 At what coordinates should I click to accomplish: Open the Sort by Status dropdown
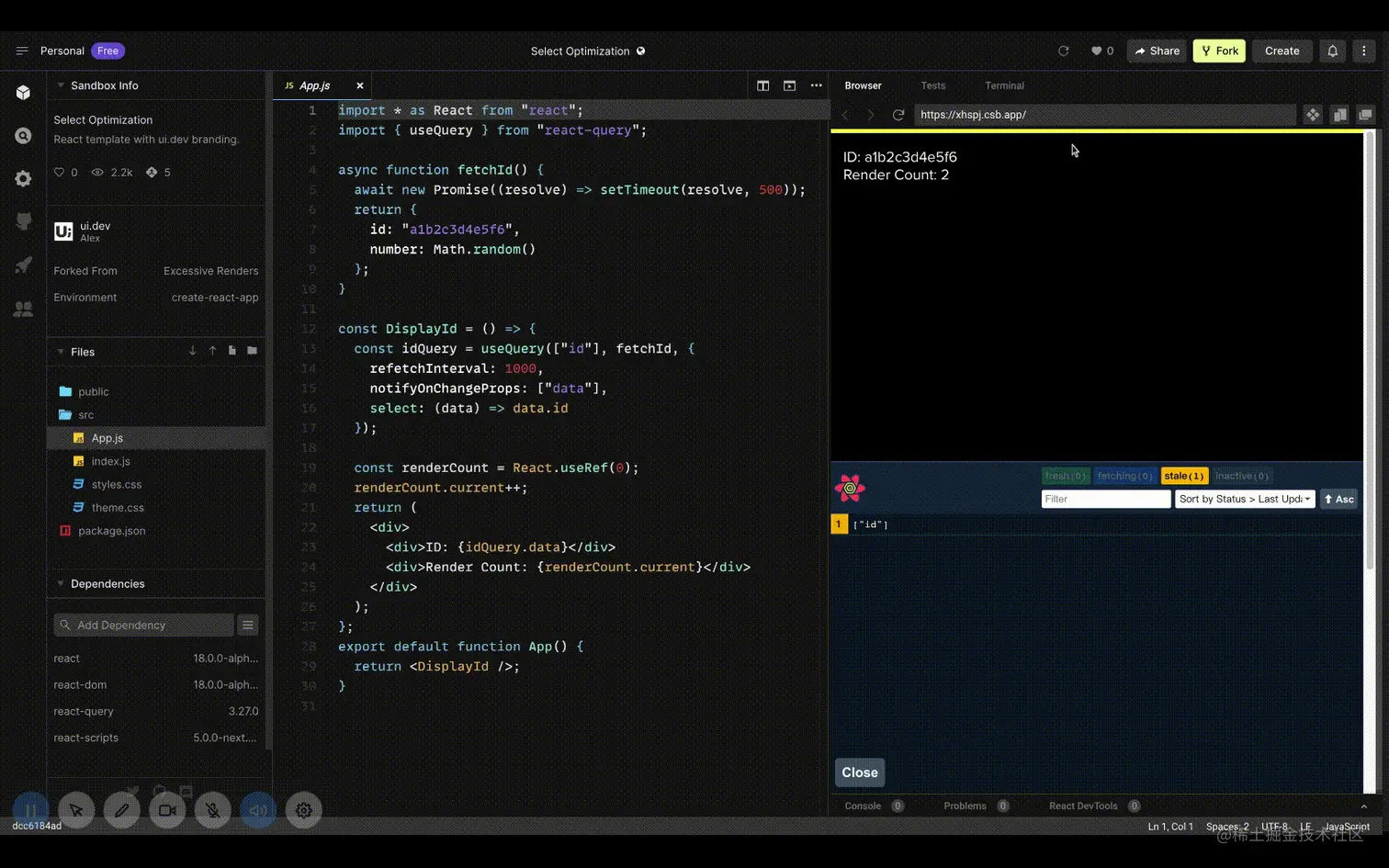tap(1245, 499)
